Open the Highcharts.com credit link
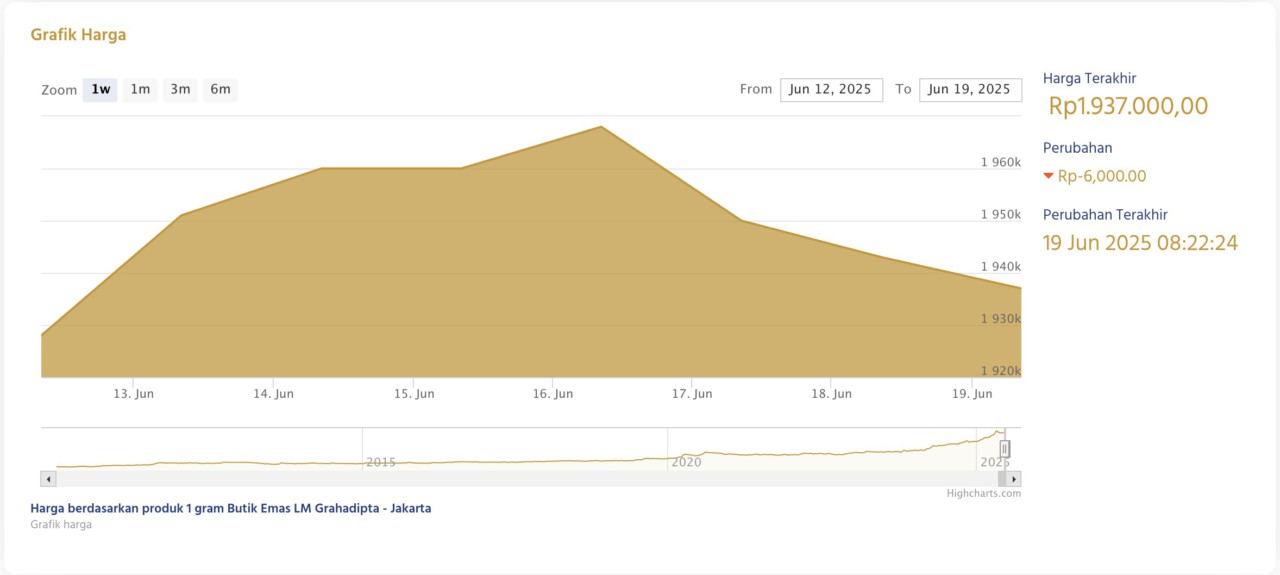Viewport: 1280px width, 575px height. pos(984,493)
